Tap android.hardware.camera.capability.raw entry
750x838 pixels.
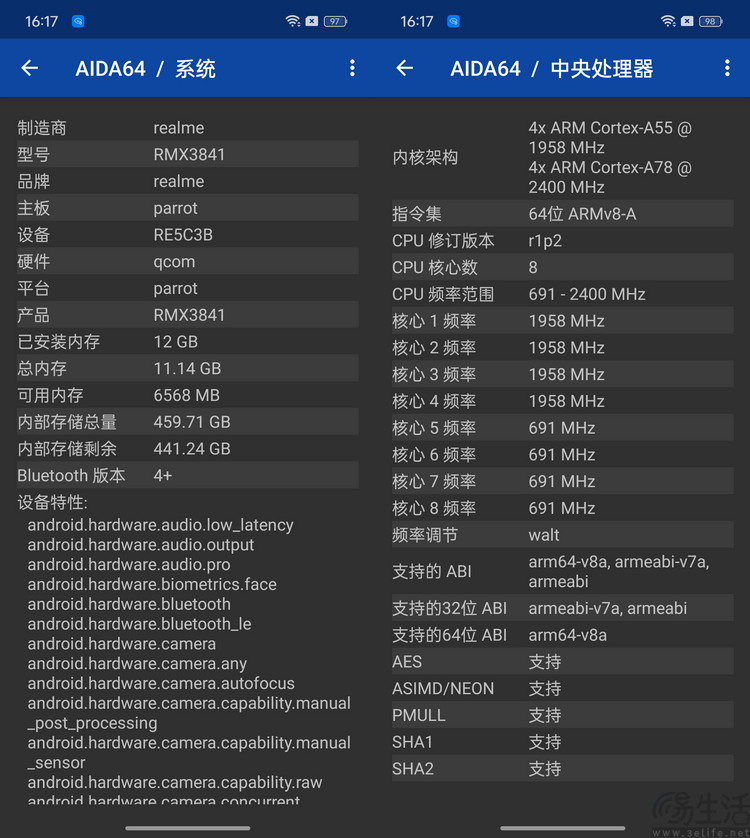(x=175, y=782)
